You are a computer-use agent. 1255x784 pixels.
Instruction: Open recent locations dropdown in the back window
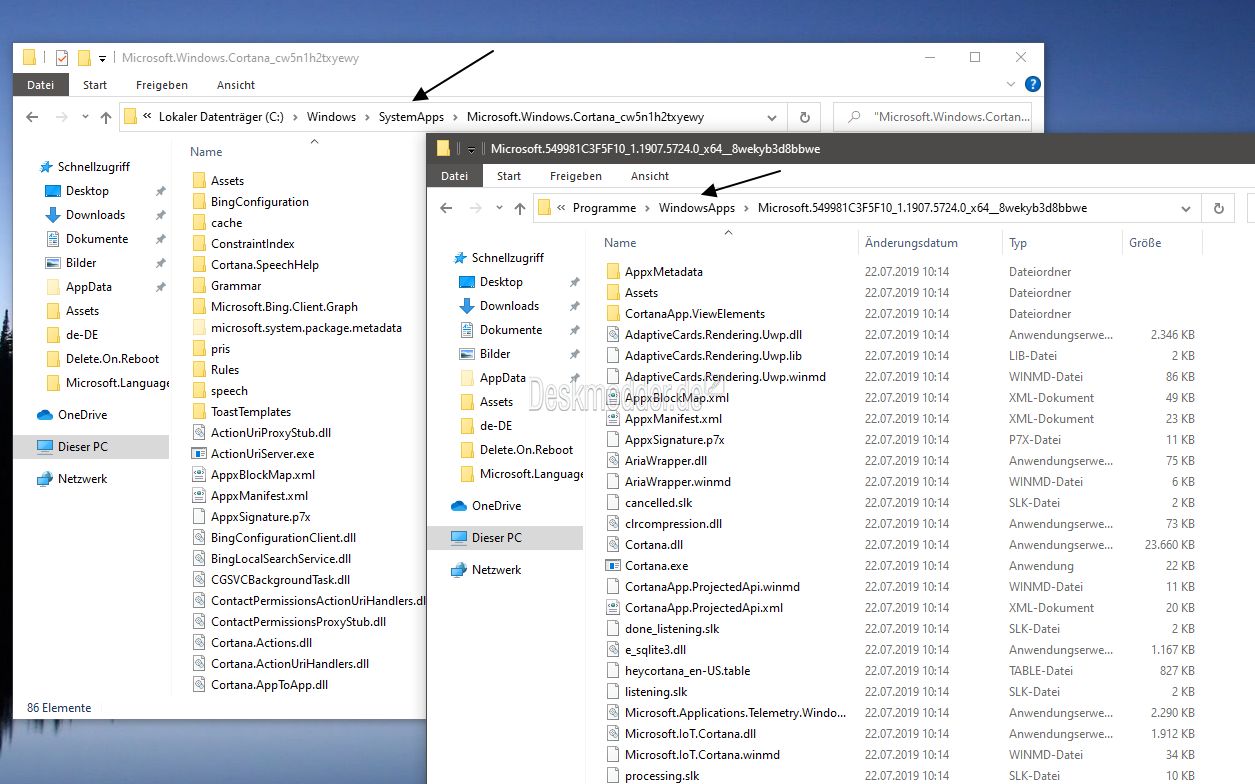click(x=85, y=118)
